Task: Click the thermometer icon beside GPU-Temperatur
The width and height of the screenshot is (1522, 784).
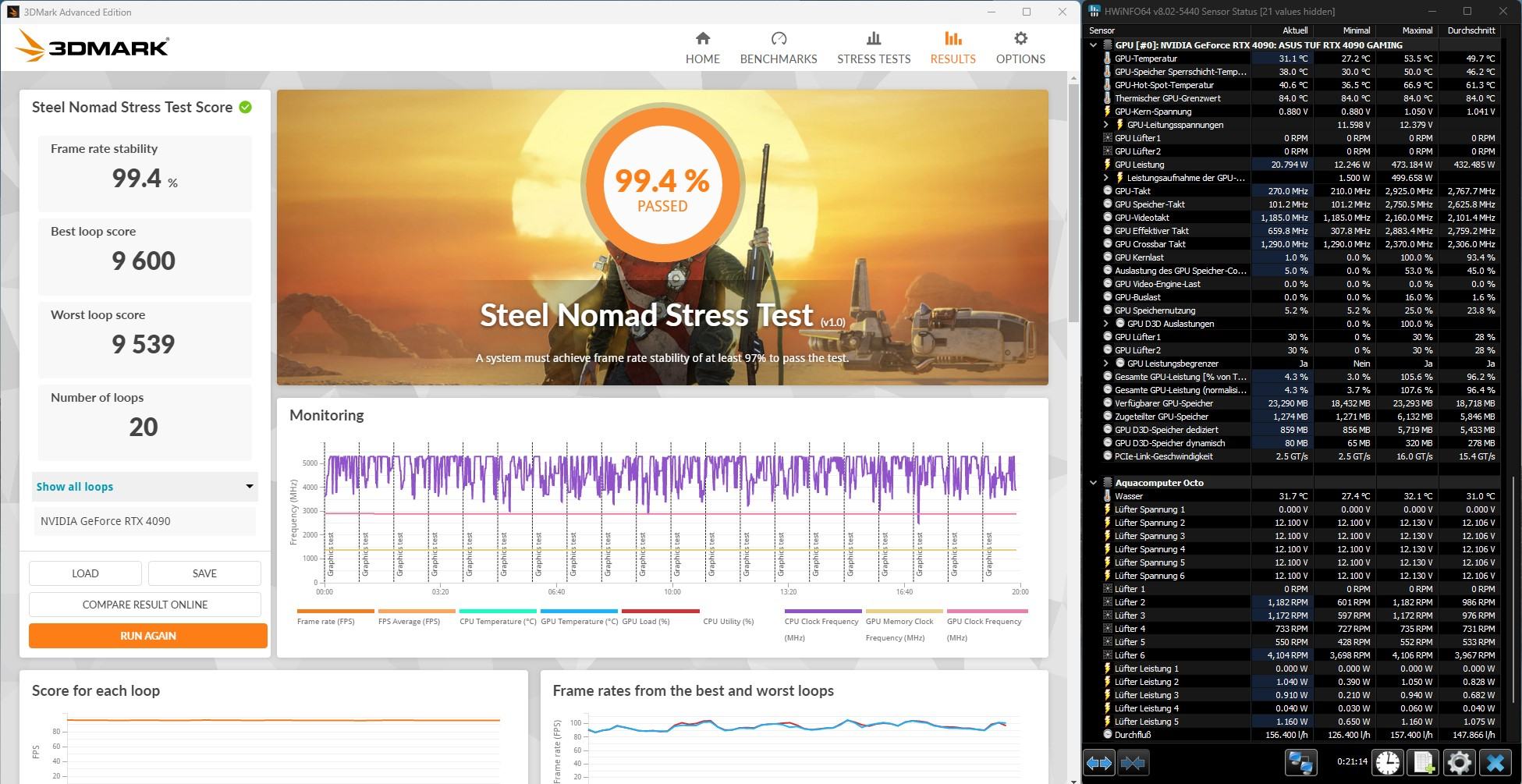Action: 1107,59
